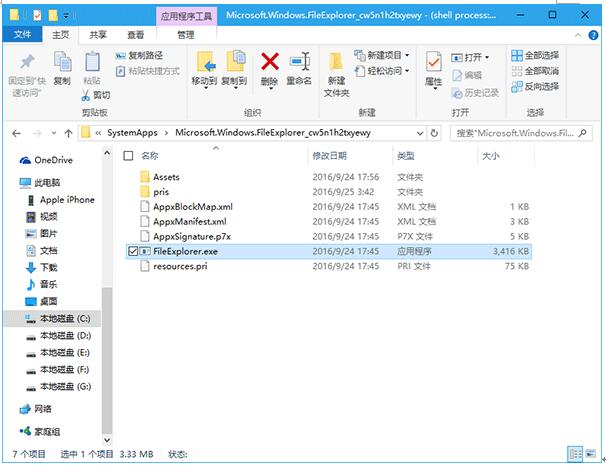Click SystemApps in the address path

[132, 133]
